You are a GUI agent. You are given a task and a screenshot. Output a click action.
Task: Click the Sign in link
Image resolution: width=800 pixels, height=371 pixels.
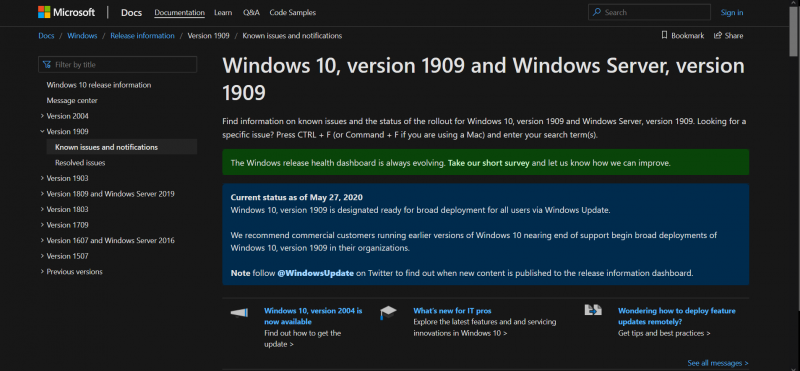click(732, 12)
